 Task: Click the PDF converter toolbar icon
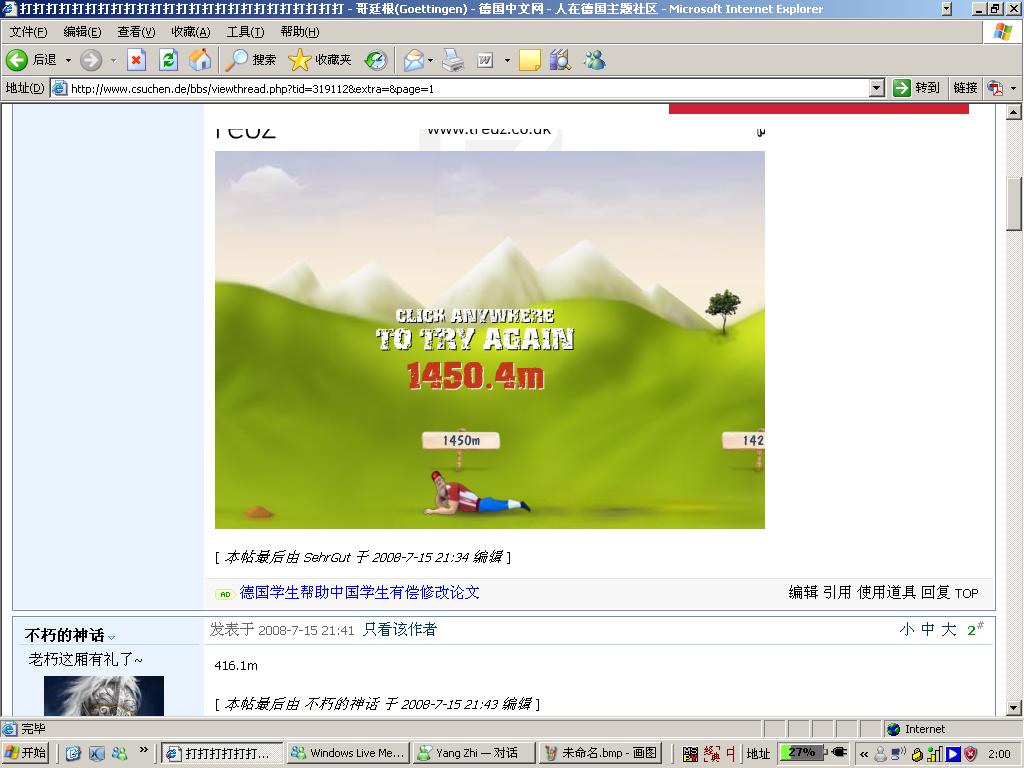click(995, 88)
